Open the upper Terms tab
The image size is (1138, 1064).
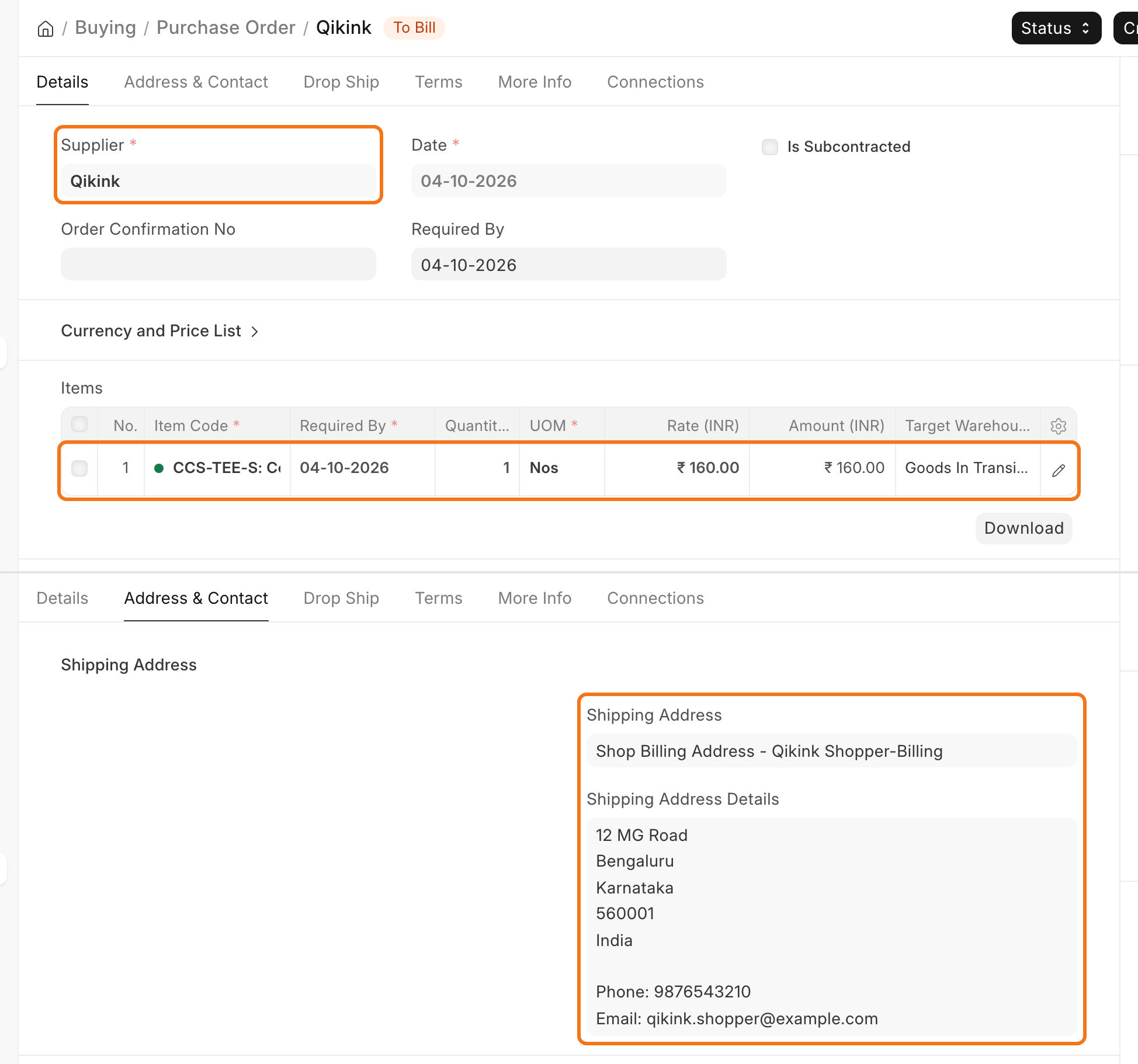[438, 82]
